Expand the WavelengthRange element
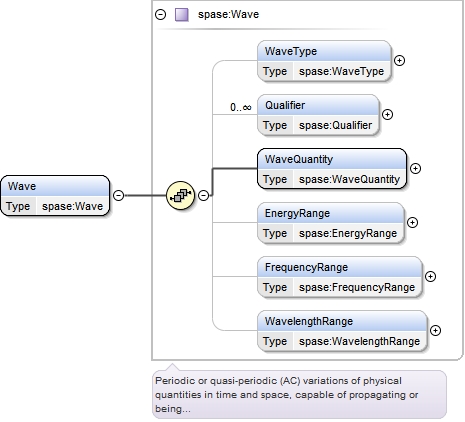Image resolution: width=465 pixels, height=422 pixels. (435, 331)
